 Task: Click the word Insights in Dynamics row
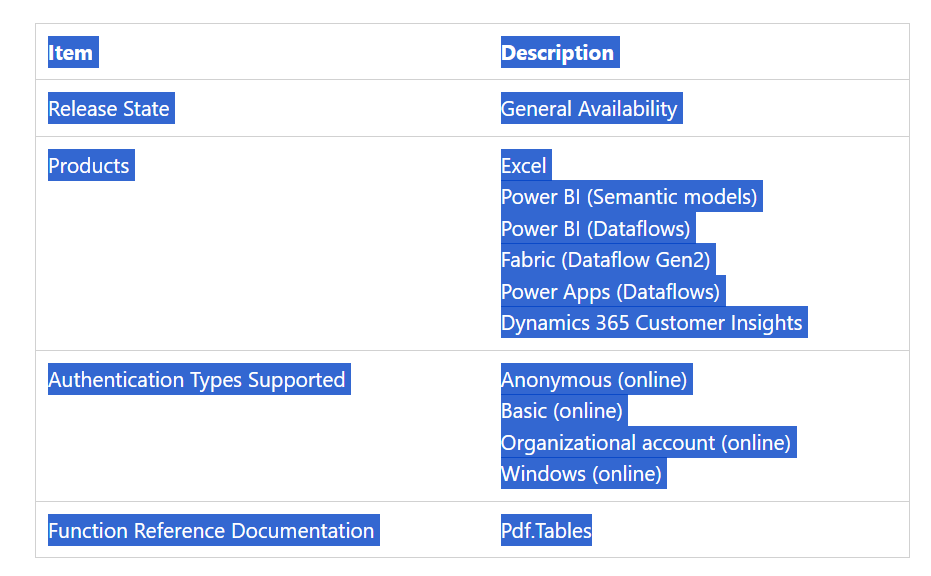point(766,323)
